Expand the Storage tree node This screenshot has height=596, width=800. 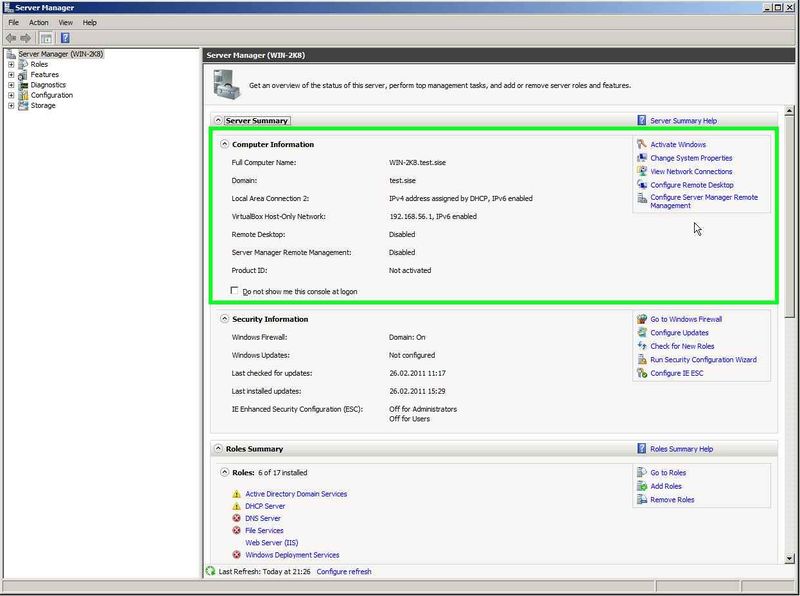click(11, 106)
